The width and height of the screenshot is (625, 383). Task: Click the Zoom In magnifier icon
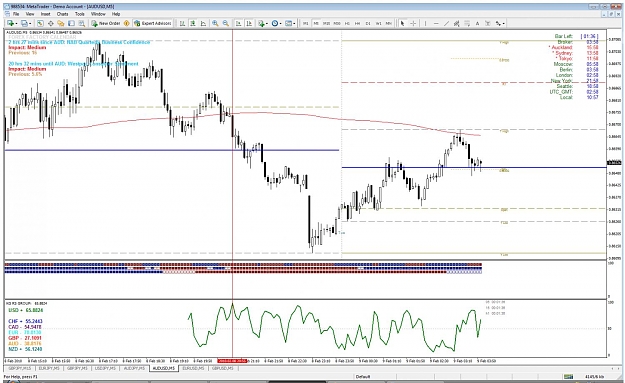pyautogui.click(x=215, y=24)
